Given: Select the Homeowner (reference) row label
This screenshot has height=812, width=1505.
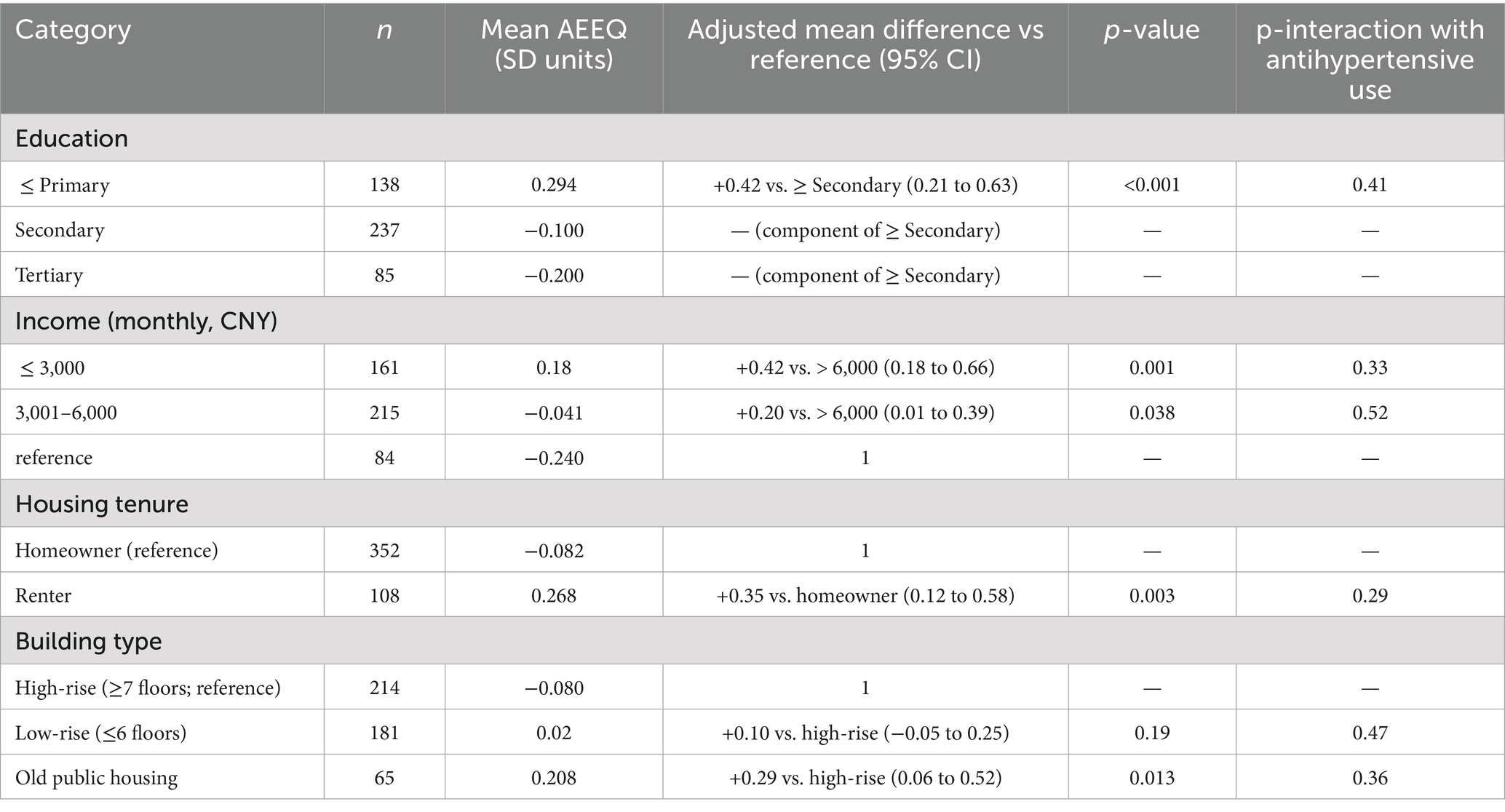Looking at the screenshot, I should click(x=116, y=550).
